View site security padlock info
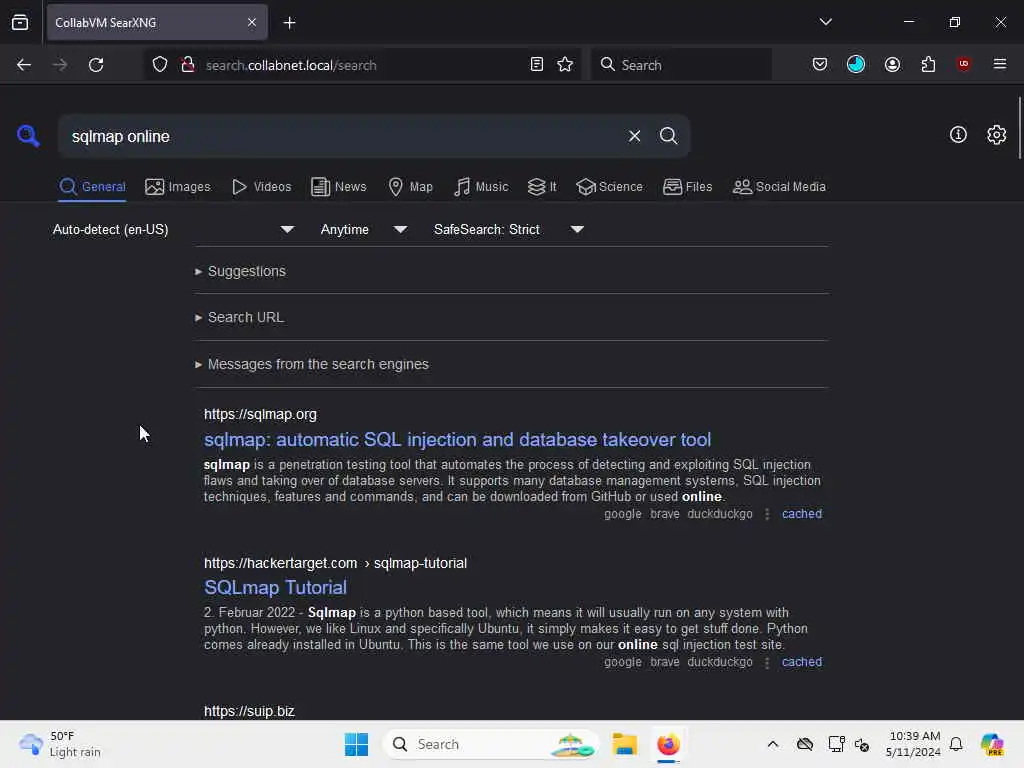The width and height of the screenshot is (1024, 768). (188, 65)
